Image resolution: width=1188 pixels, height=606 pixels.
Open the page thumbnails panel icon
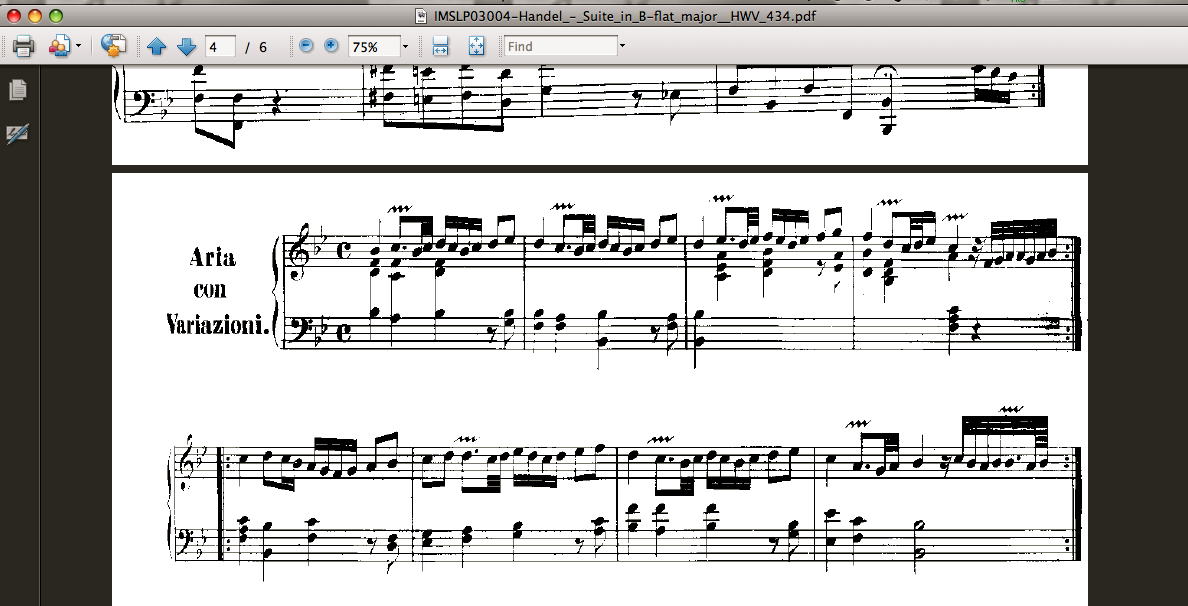tap(17, 89)
